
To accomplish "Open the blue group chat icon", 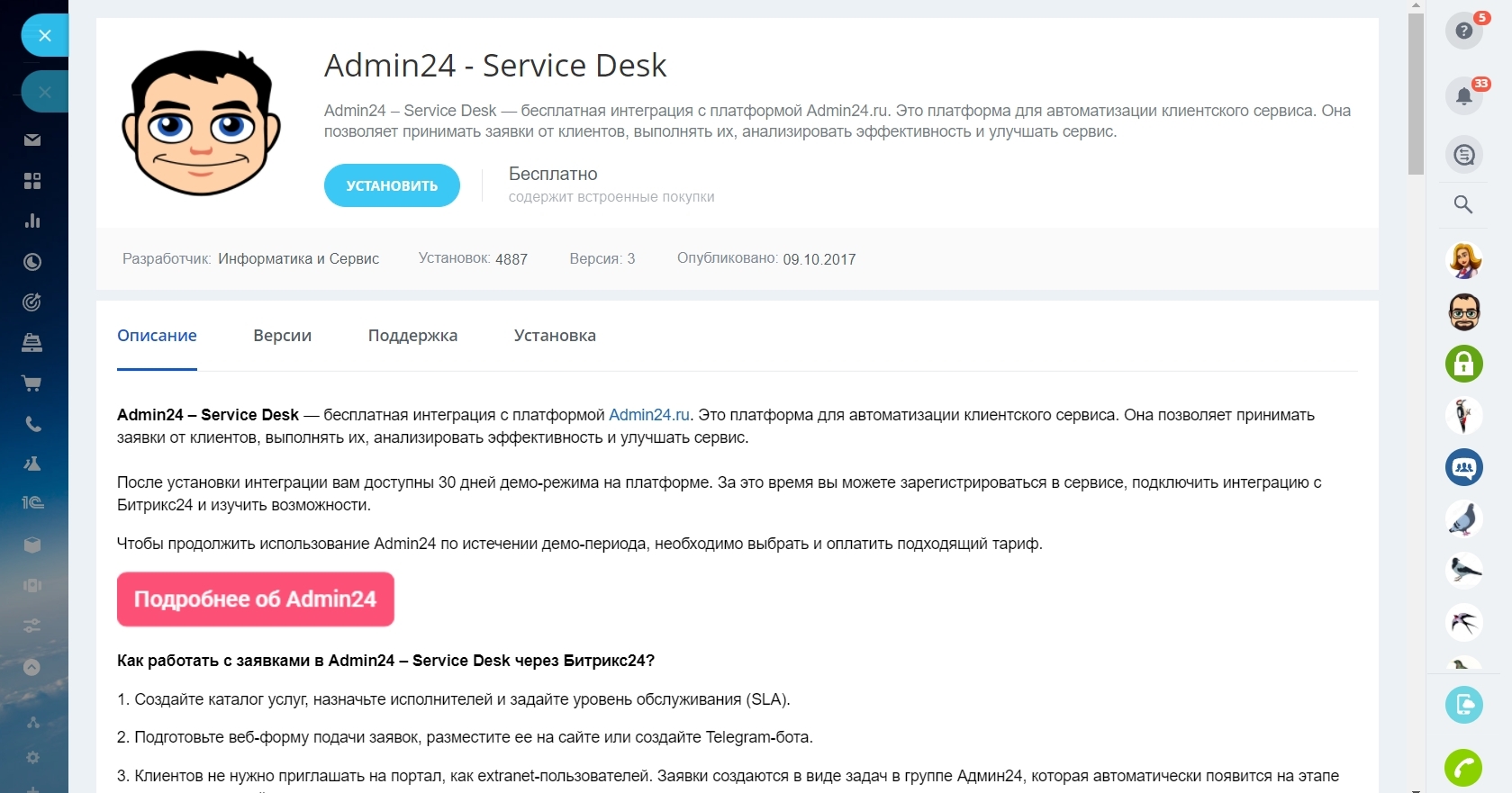I will 1464,467.
